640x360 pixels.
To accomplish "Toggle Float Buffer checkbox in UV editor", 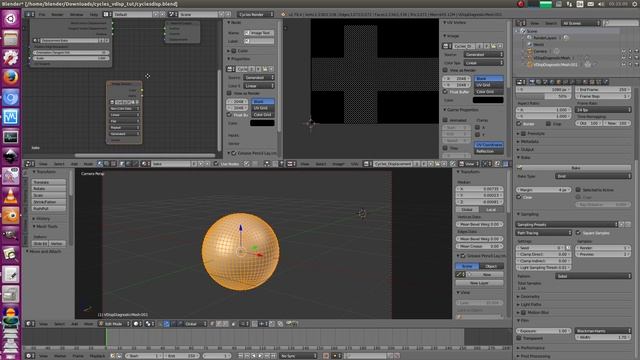I will 445,92.
